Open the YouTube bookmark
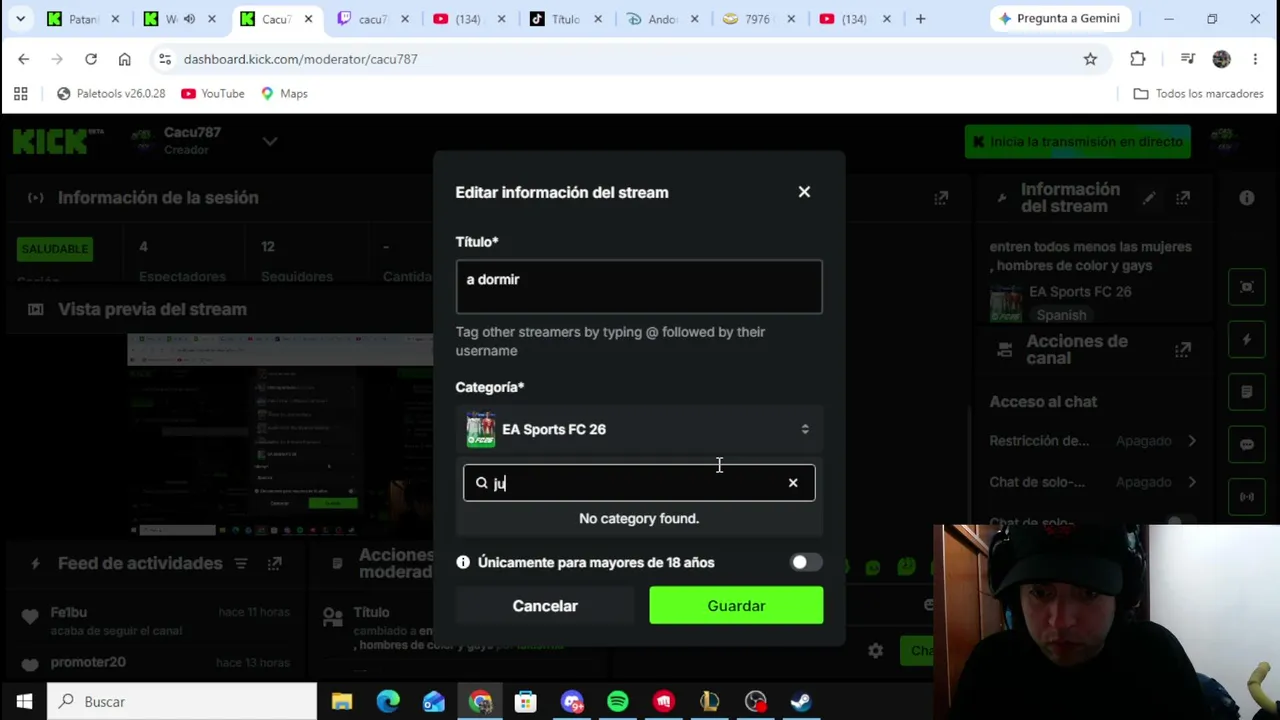Screen dimensions: 1280x720 213,94
